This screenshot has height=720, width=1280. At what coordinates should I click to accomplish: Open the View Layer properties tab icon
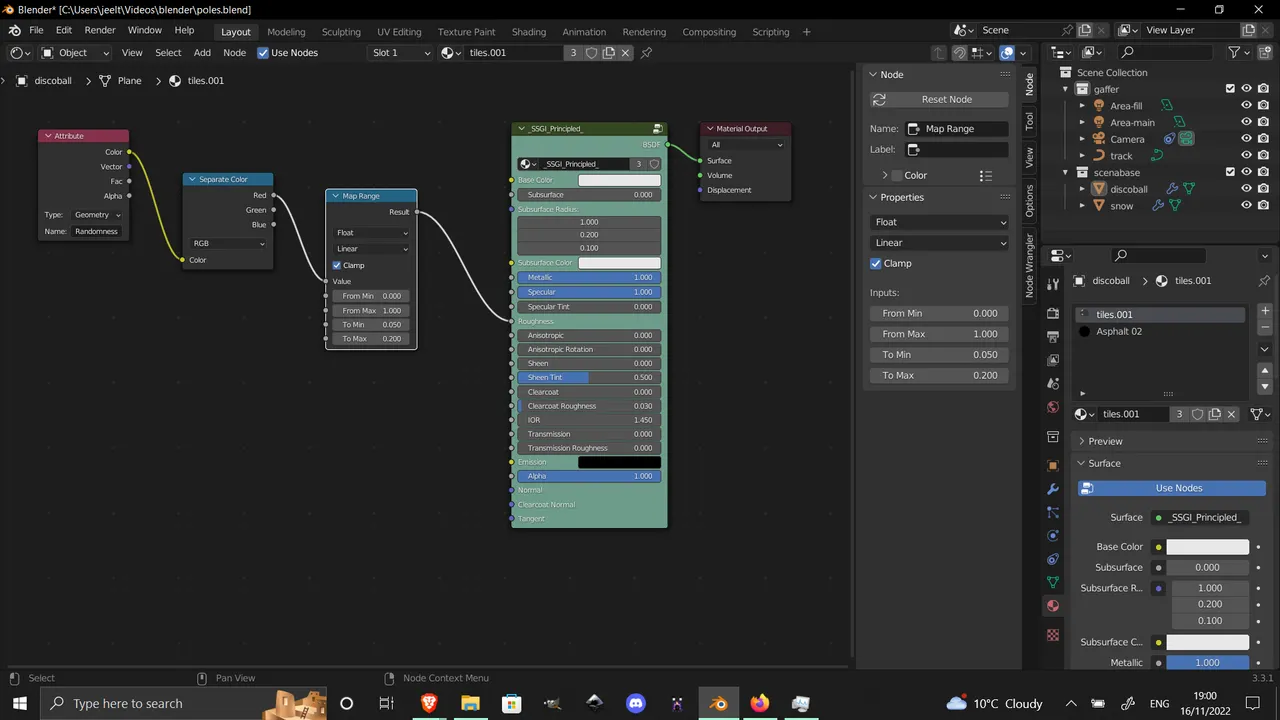coord(1053,360)
